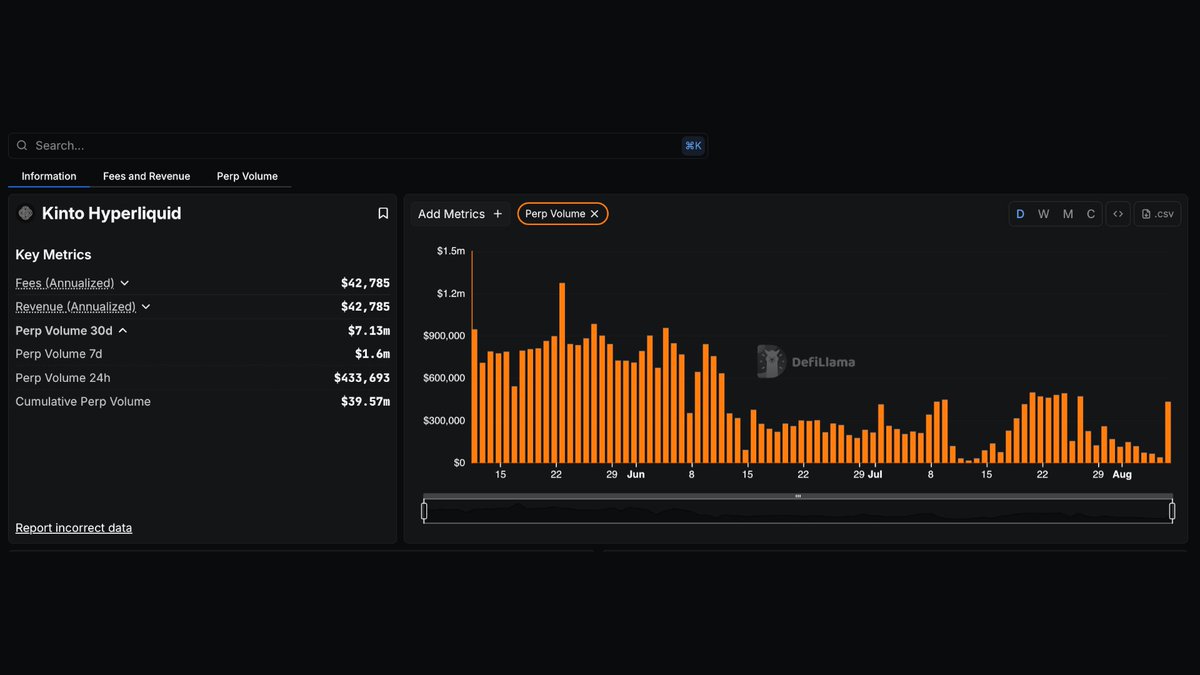Download chart data as .csv
Image resolution: width=1200 pixels, height=675 pixels.
tap(1158, 214)
